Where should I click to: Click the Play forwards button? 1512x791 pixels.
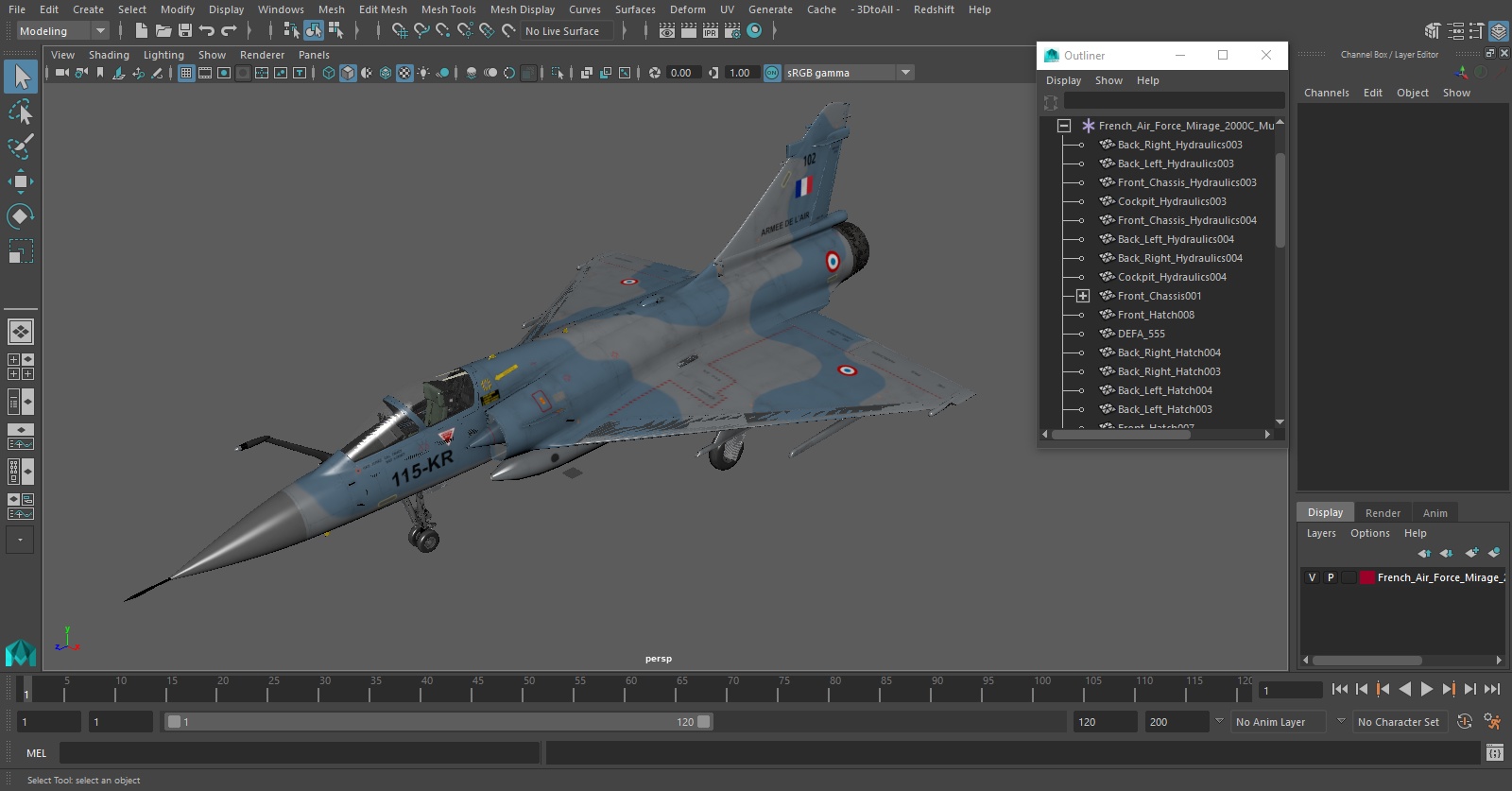tap(1427, 689)
